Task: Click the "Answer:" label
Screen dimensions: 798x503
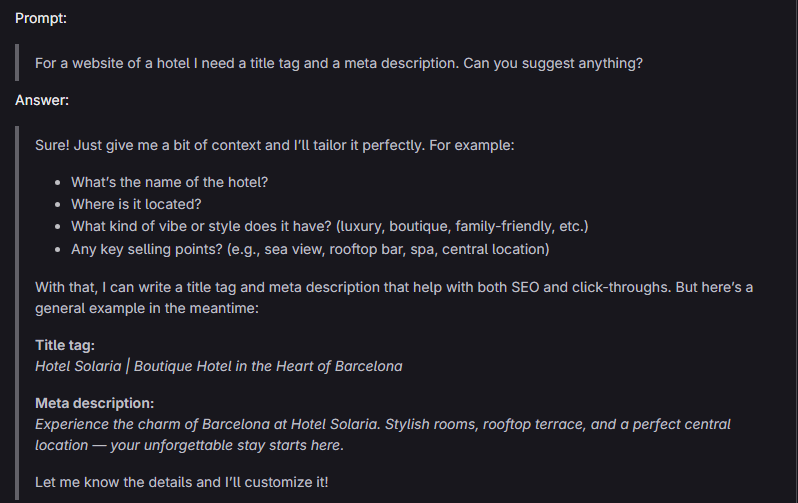Action: 41,100
